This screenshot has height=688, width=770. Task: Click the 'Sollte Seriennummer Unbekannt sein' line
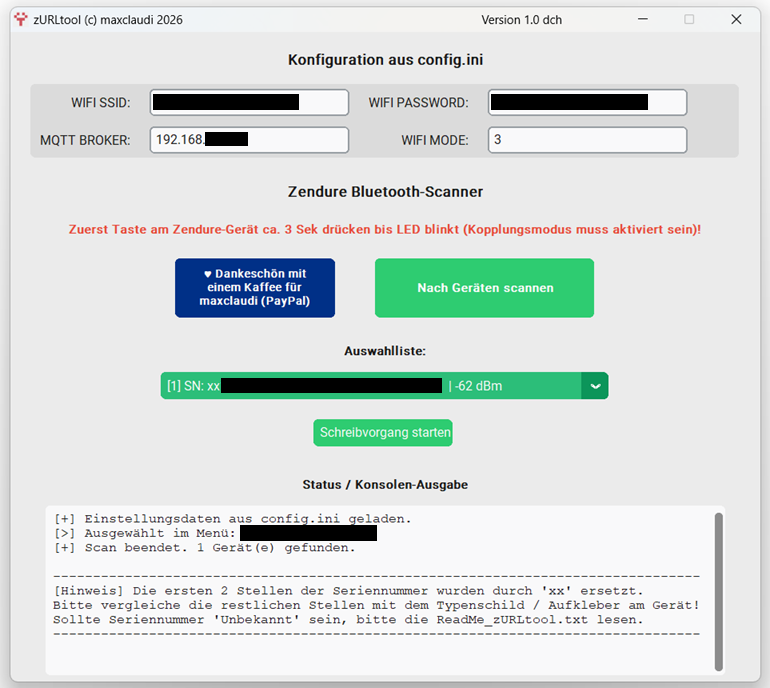point(348,620)
